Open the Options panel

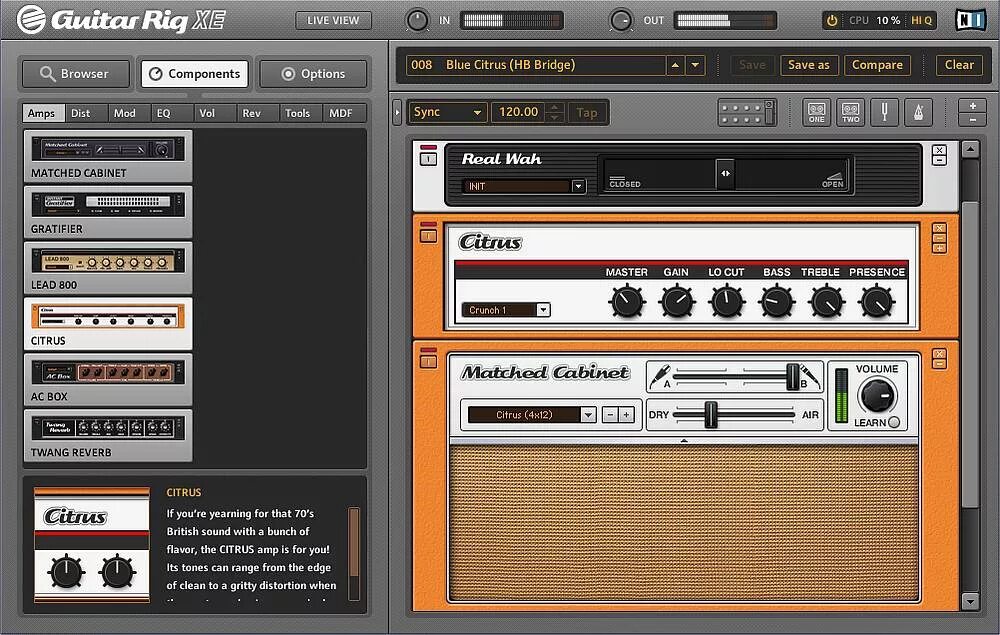313,74
